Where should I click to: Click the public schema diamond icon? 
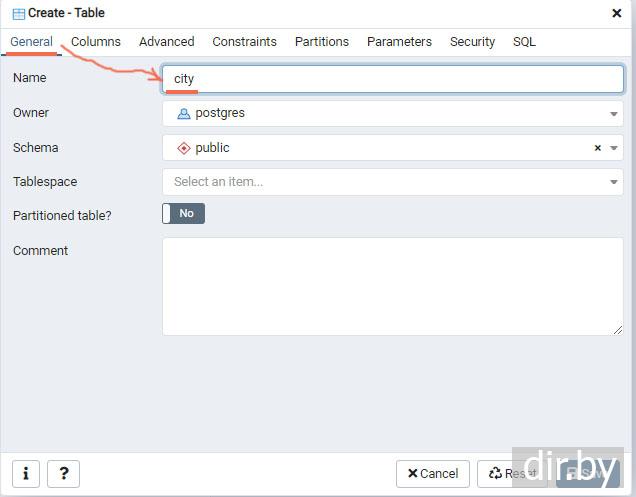pyautogui.click(x=184, y=148)
